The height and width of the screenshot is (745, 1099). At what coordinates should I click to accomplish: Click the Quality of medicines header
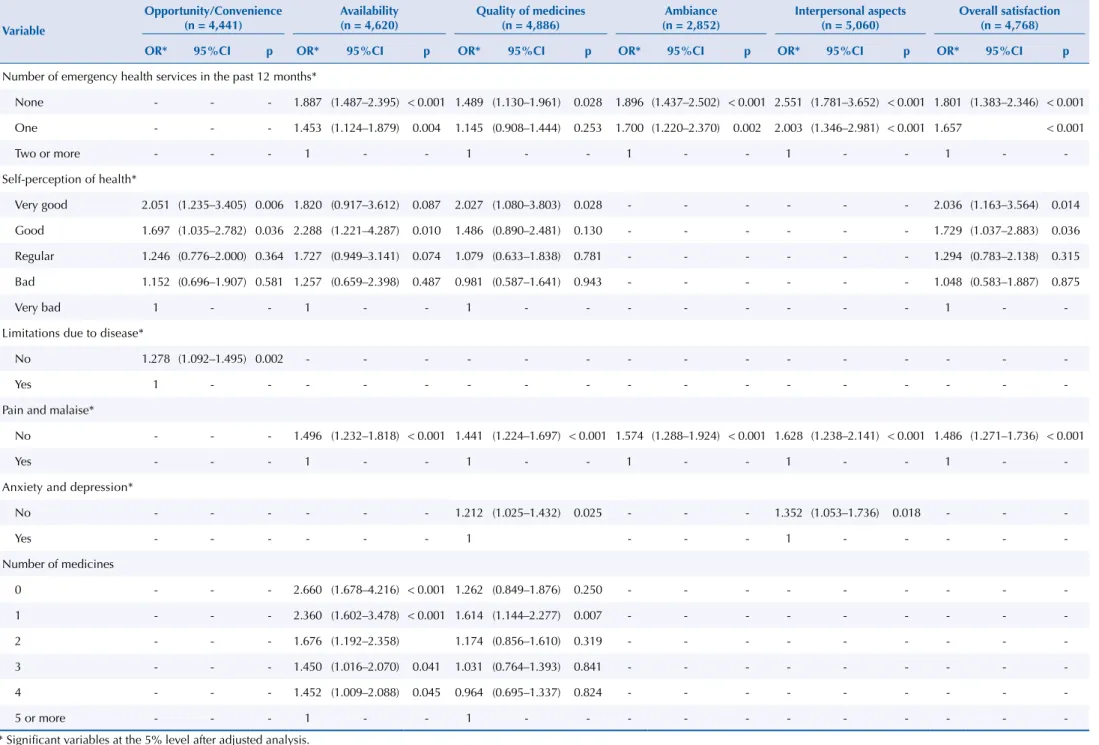531,18
